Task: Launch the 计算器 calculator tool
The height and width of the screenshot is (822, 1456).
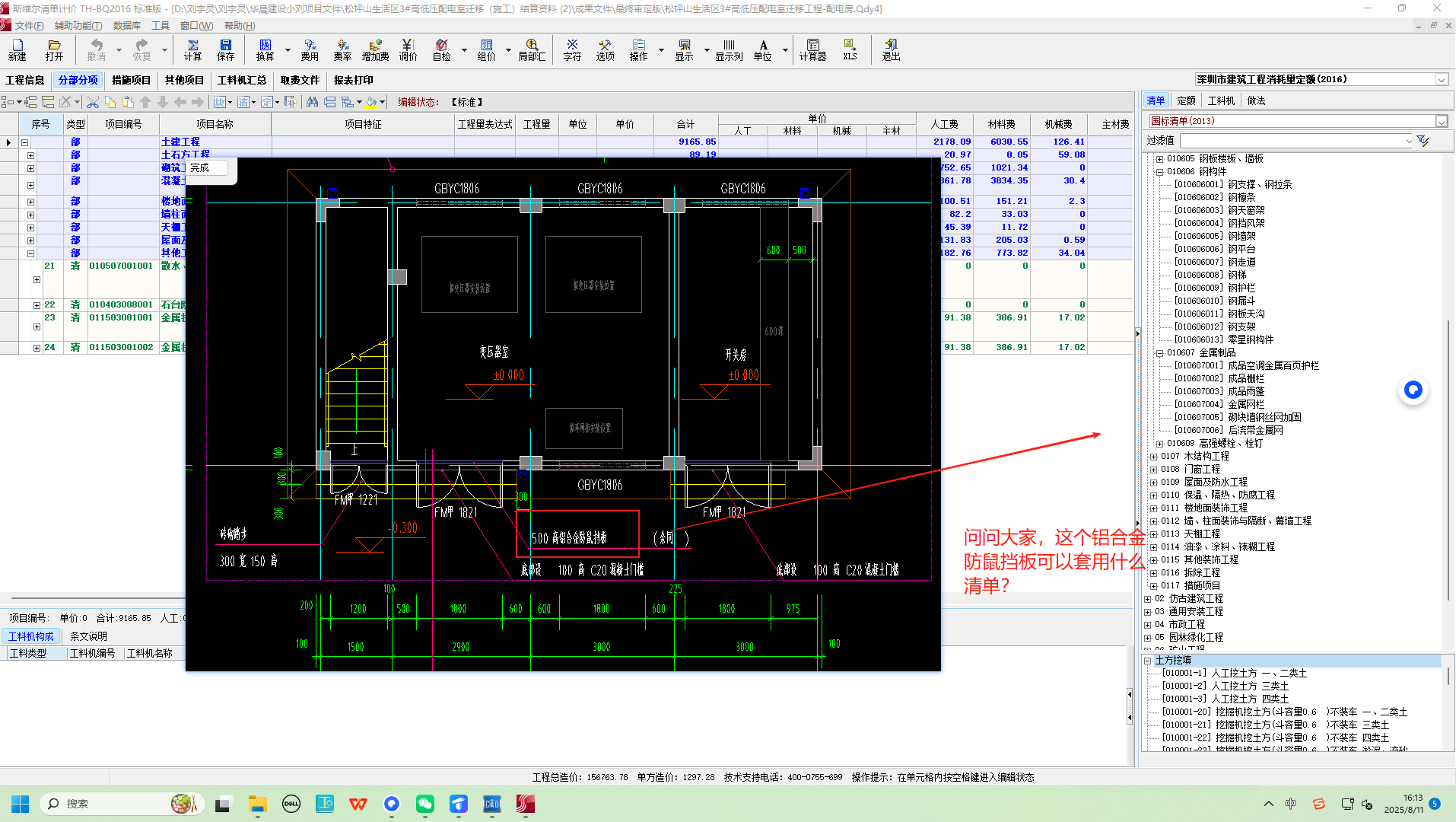Action: point(812,50)
